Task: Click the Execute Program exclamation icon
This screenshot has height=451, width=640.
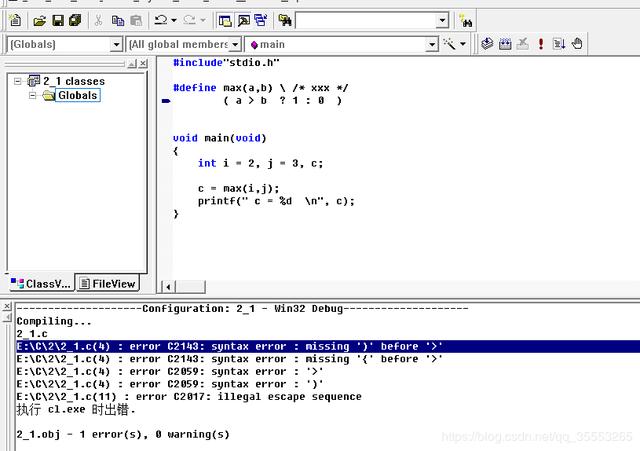Action: pyautogui.click(x=541, y=44)
